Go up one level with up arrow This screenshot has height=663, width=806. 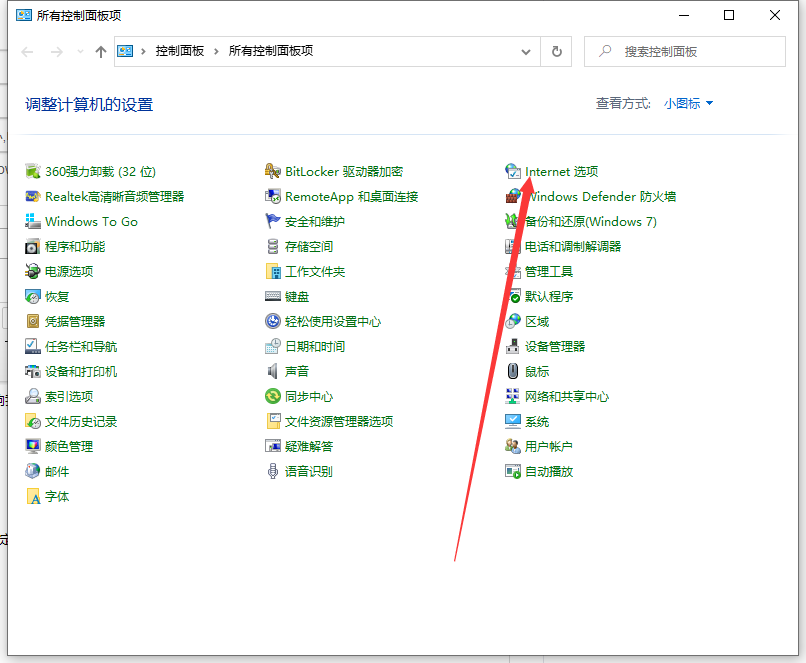coord(101,52)
